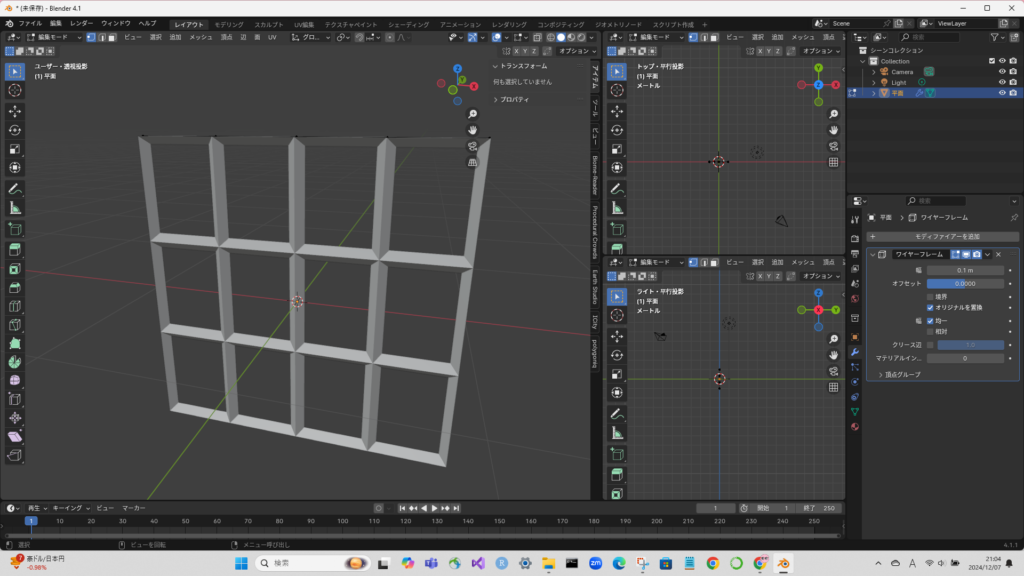Select the Extrude Region tool

(x=15, y=247)
